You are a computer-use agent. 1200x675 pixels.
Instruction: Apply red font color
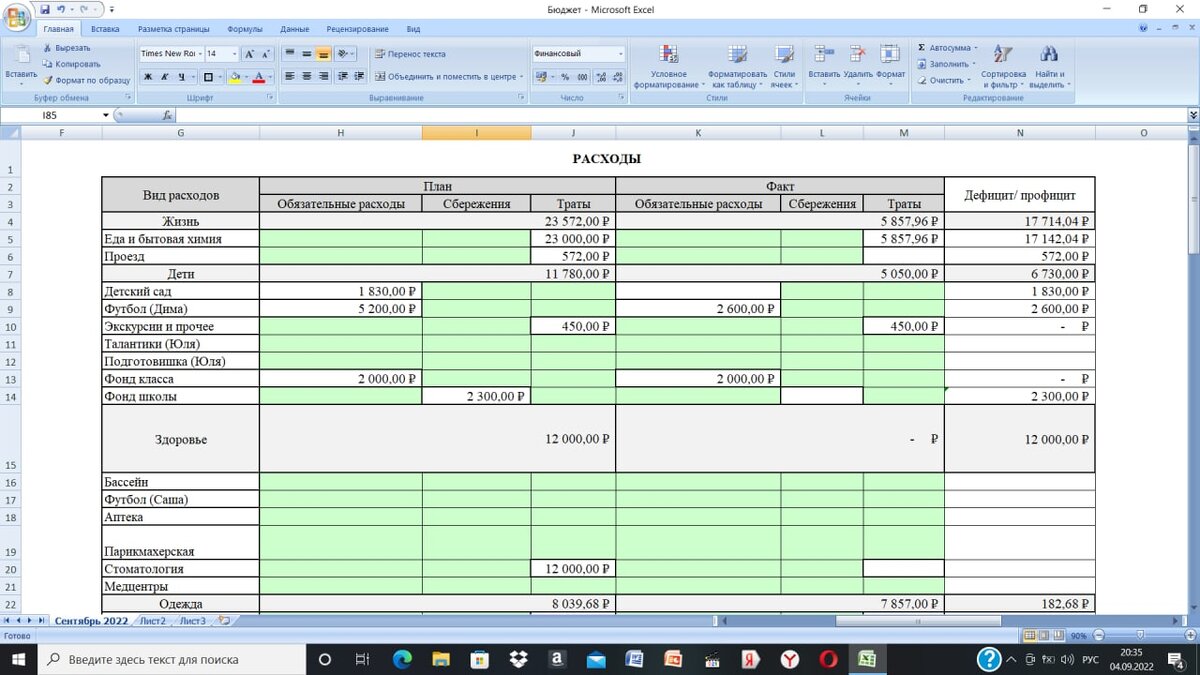258,77
